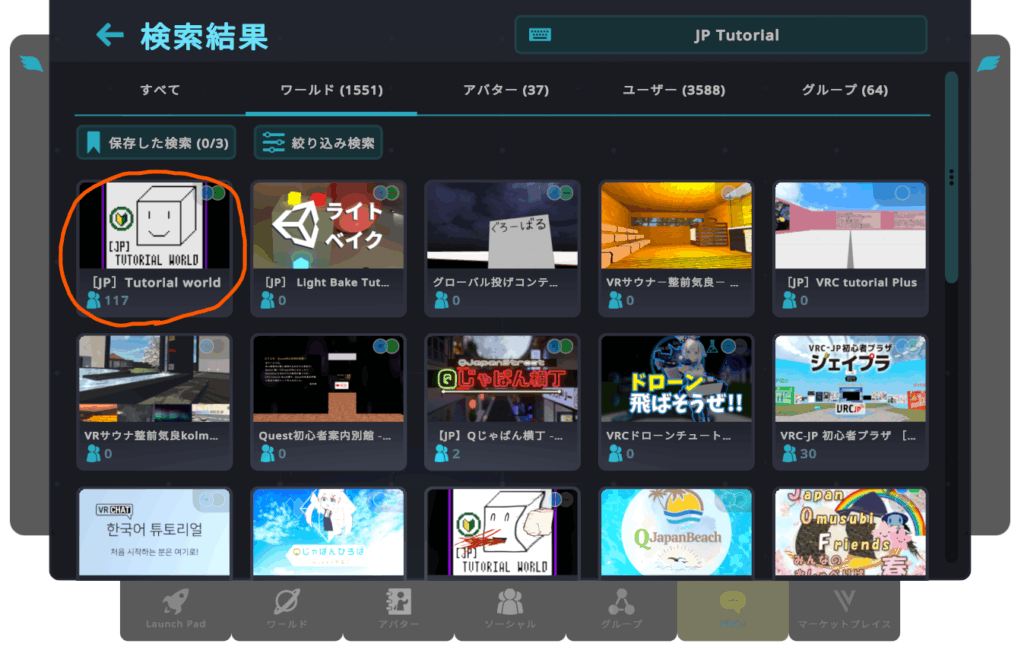Screen dimensions: 1024x650
Task: Open the Quest初心者案内別館 world card
Action: click(x=328, y=402)
